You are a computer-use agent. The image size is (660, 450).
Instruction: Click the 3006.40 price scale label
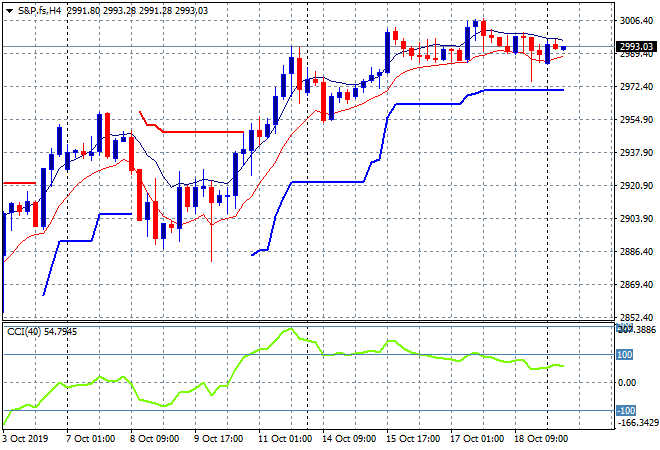[x=636, y=21]
